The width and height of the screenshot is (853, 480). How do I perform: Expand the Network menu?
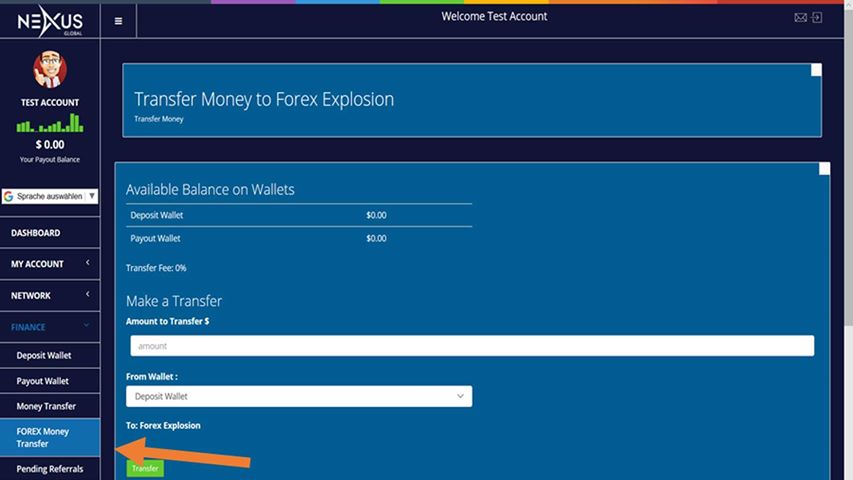tap(50, 296)
